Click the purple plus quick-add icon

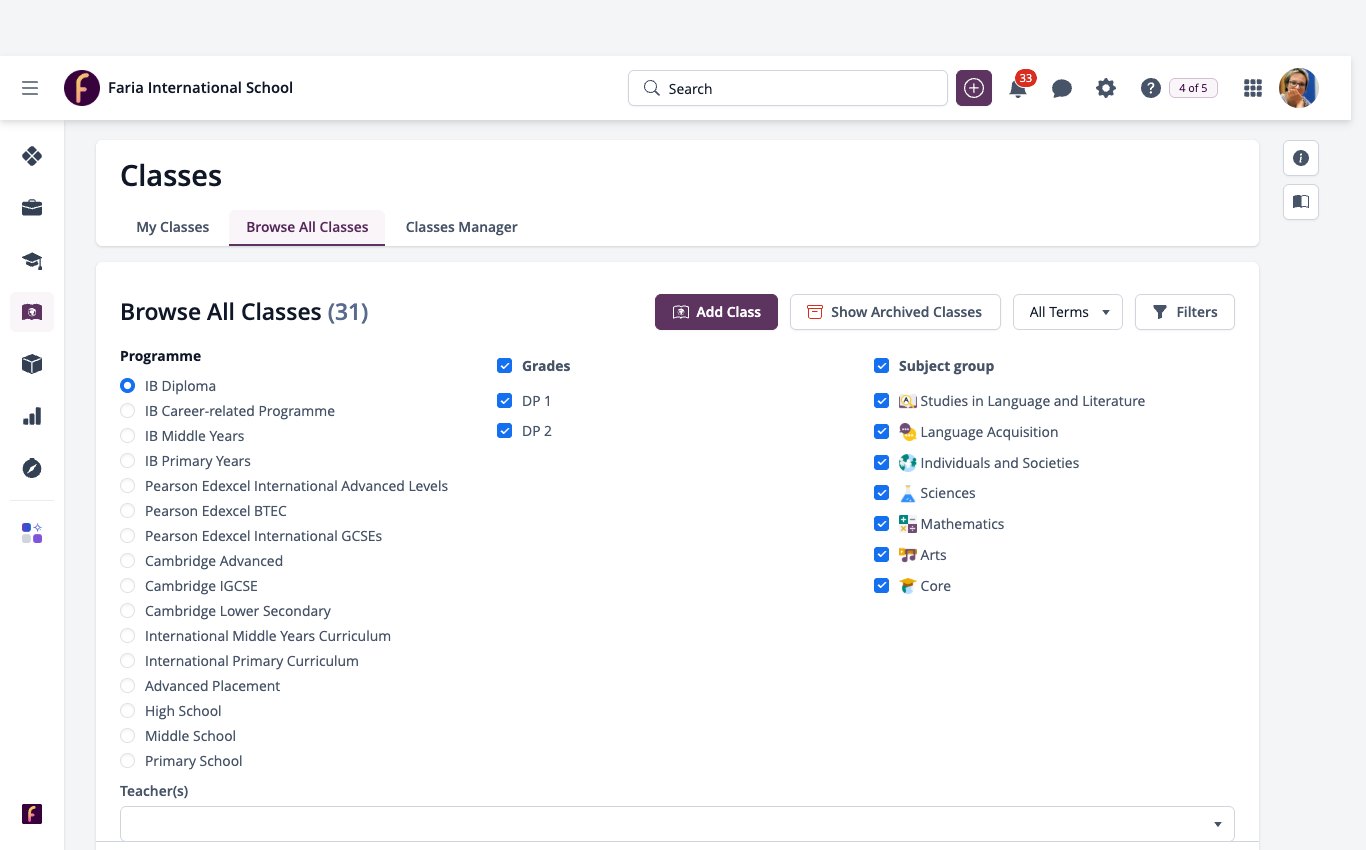click(974, 88)
